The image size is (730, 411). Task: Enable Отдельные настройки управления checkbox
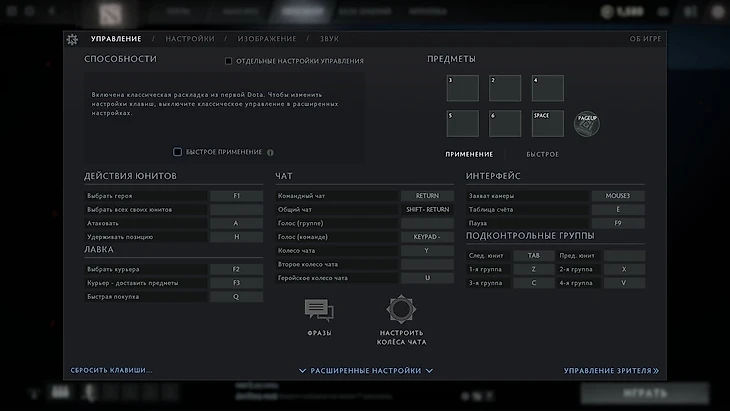pyautogui.click(x=229, y=61)
